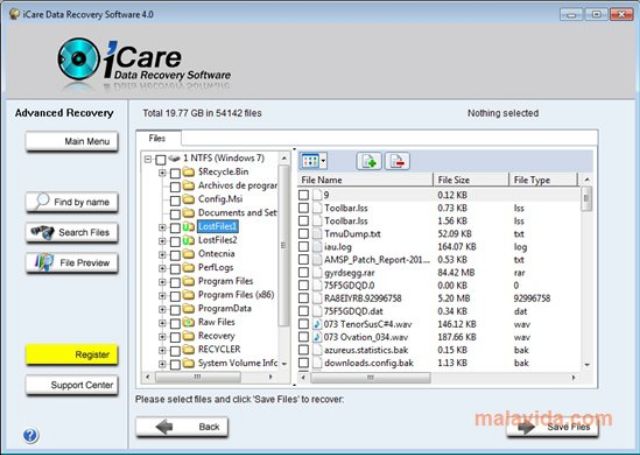
Task: Click the help question mark icon
Action: click(30, 436)
